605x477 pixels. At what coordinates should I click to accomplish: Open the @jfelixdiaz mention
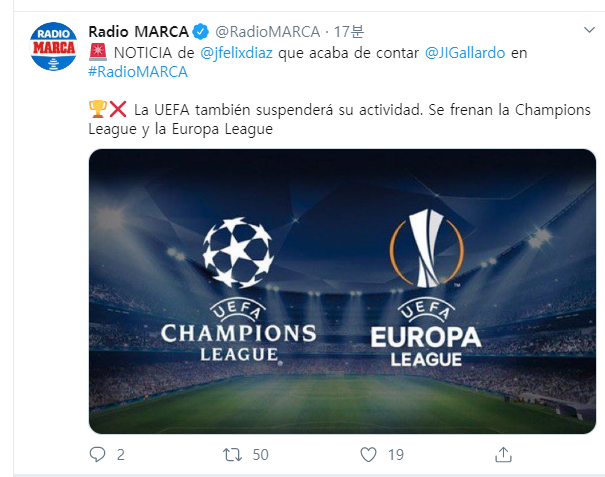(245, 51)
